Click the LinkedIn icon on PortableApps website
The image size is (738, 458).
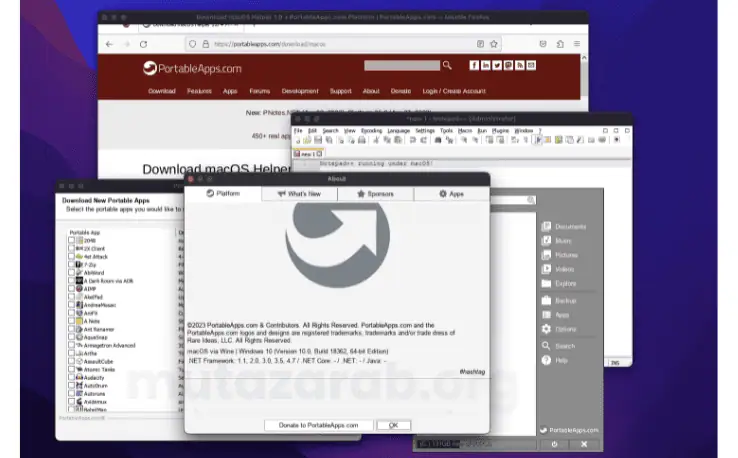click(x=485, y=65)
